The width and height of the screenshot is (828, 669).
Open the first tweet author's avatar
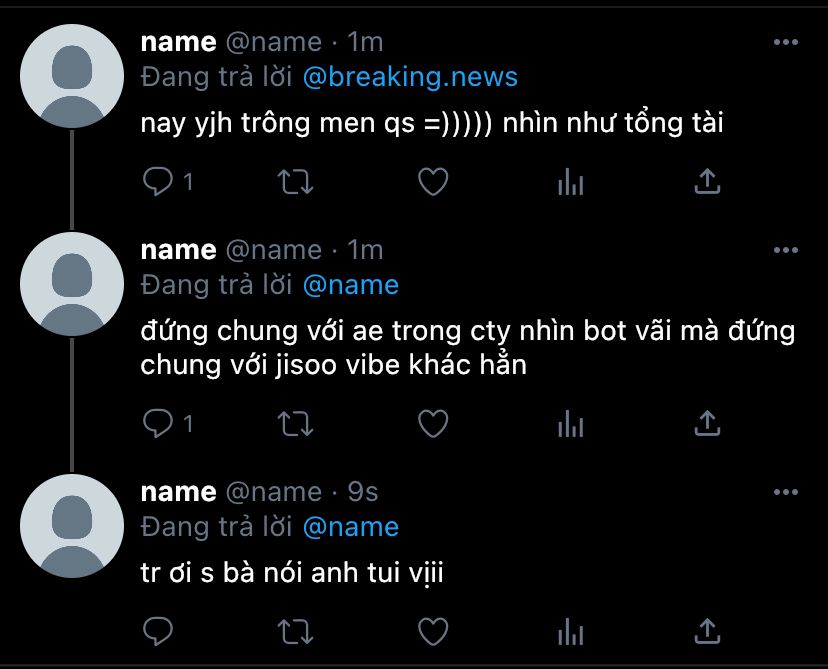tap(72, 76)
